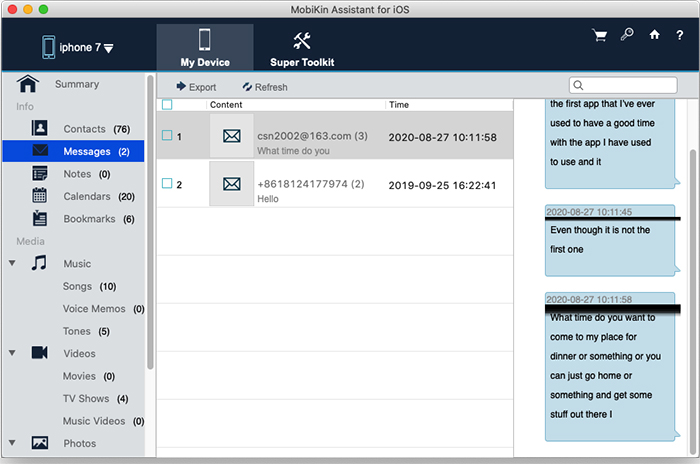Click the Time column header
The width and height of the screenshot is (700, 464).
399,105
